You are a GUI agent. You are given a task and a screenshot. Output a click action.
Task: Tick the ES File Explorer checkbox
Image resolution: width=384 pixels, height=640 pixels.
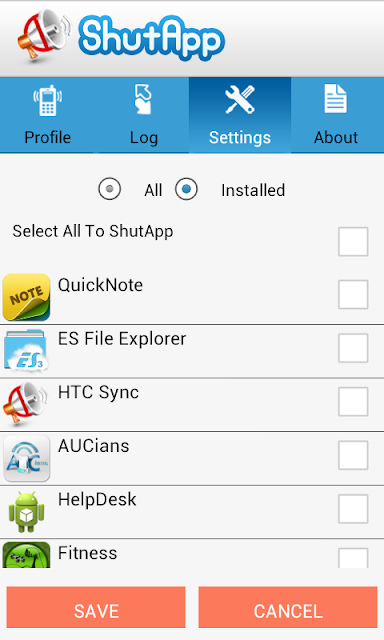point(353,348)
